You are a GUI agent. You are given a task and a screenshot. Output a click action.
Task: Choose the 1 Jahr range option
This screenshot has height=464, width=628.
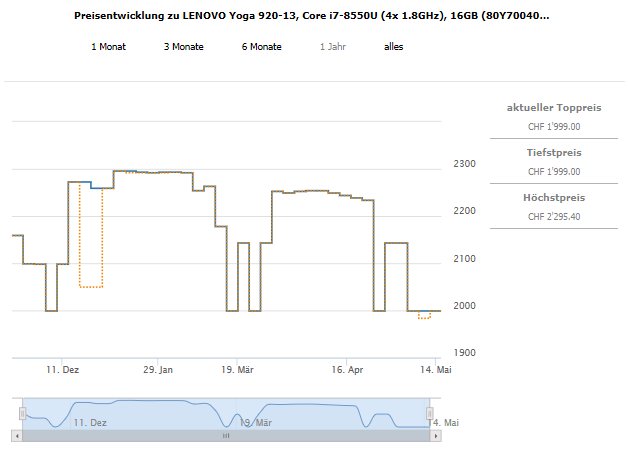(x=332, y=47)
